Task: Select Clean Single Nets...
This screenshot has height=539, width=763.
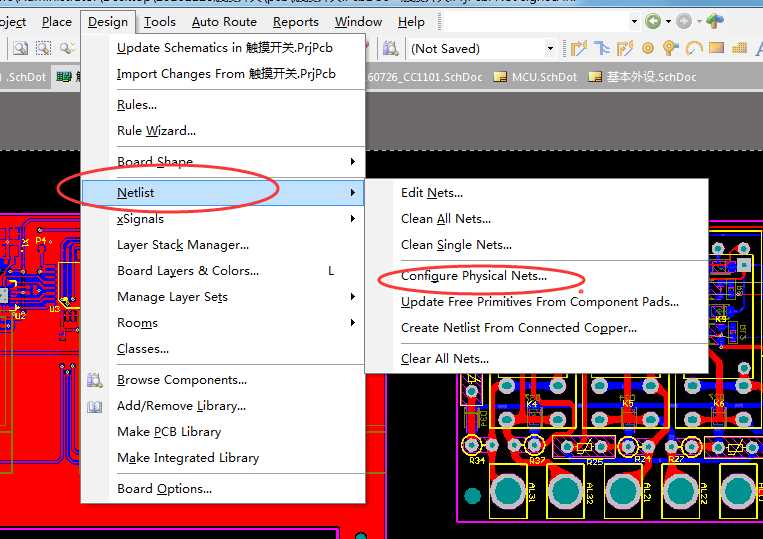Action: point(456,245)
